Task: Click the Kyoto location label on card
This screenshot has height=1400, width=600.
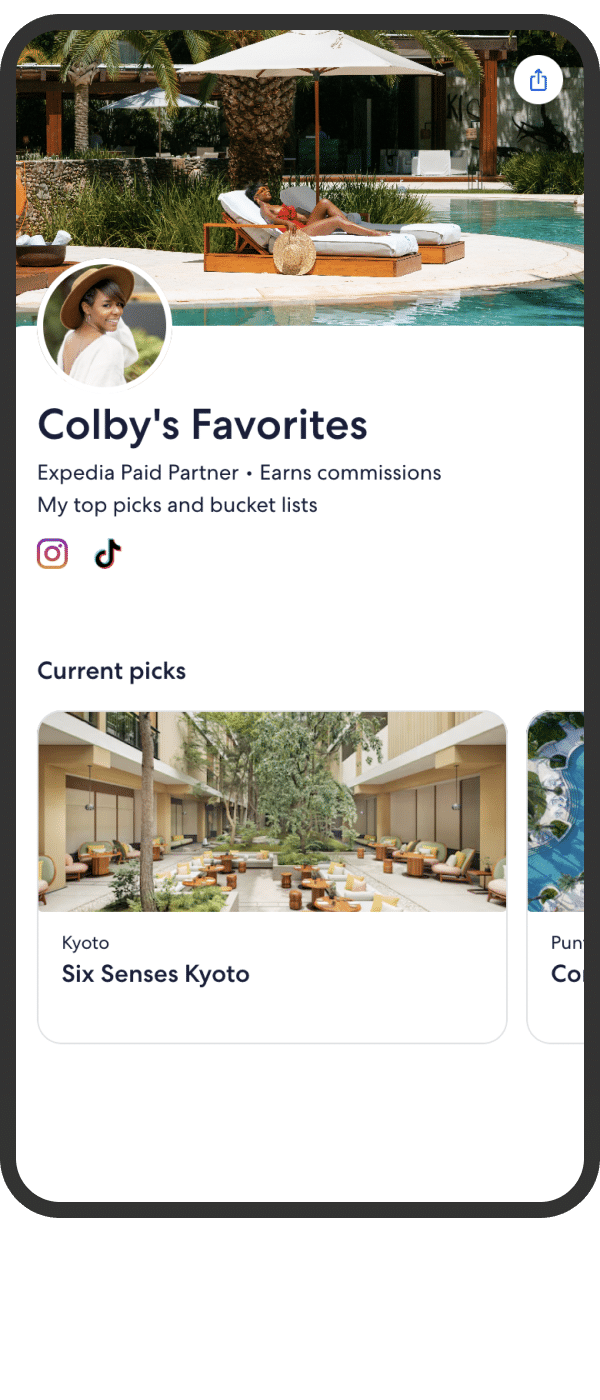Action: point(85,943)
